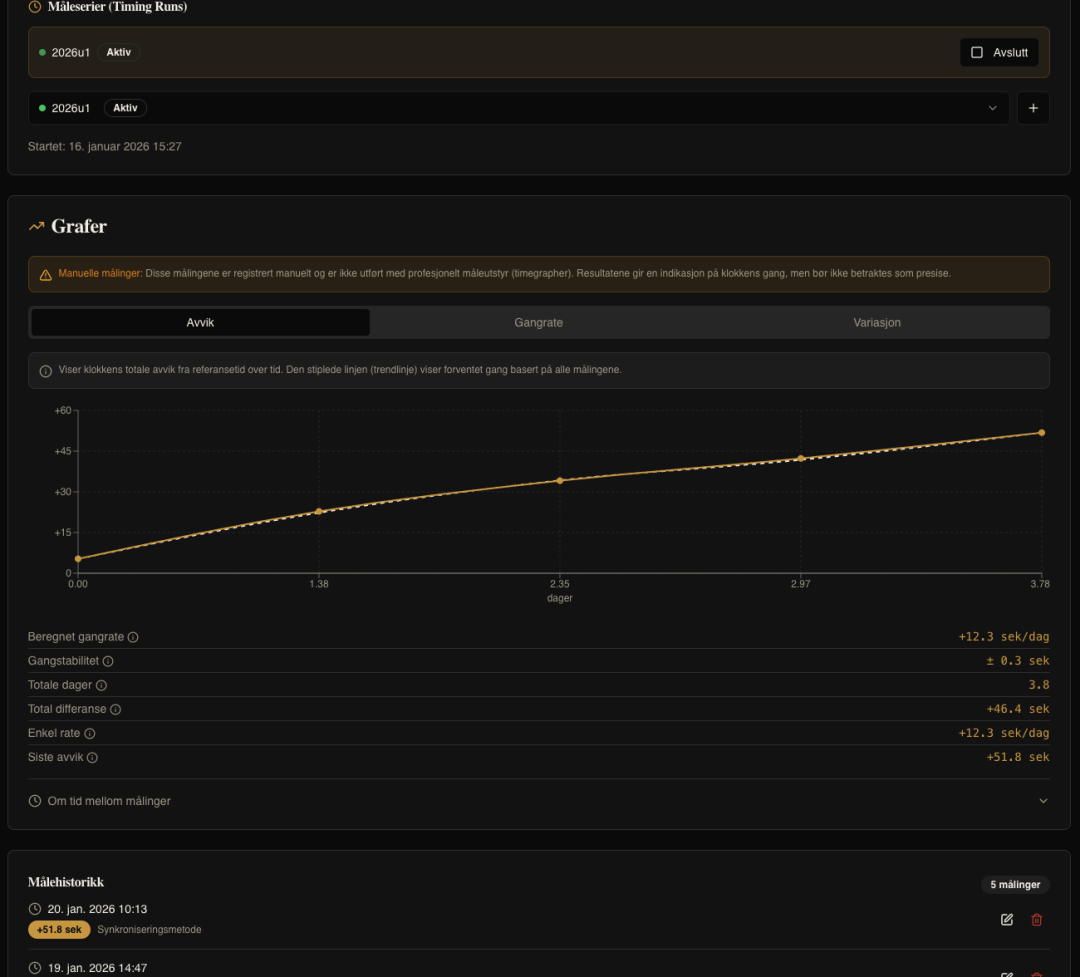The width and height of the screenshot is (1080, 977).
Task: Click the plus icon to add timing run
Action: click(1033, 108)
